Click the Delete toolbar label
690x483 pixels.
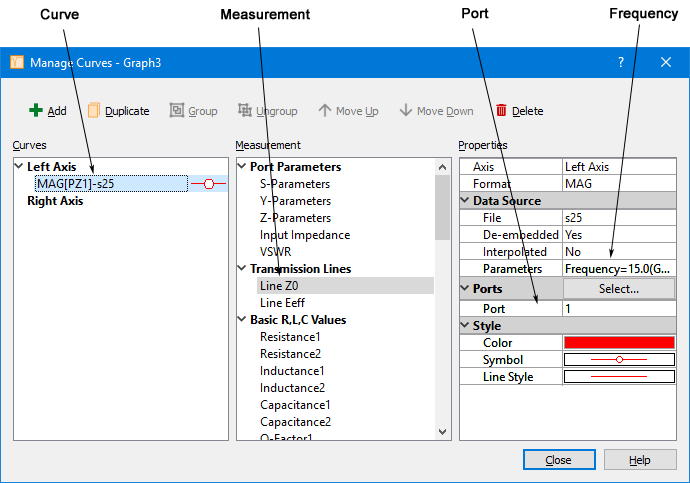coord(528,111)
